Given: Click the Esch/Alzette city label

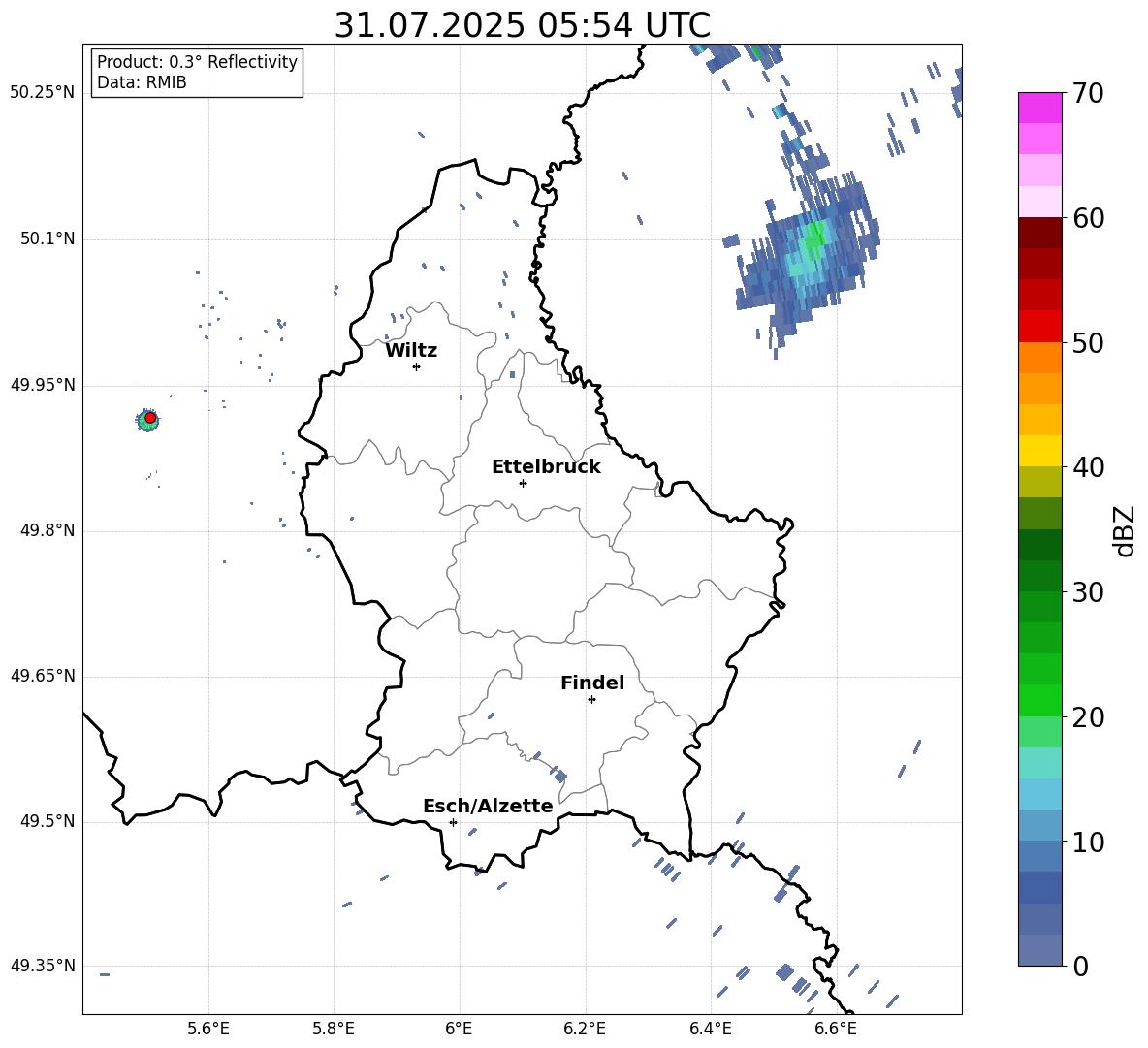Looking at the screenshot, I should pyautogui.click(x=489, y=806).
